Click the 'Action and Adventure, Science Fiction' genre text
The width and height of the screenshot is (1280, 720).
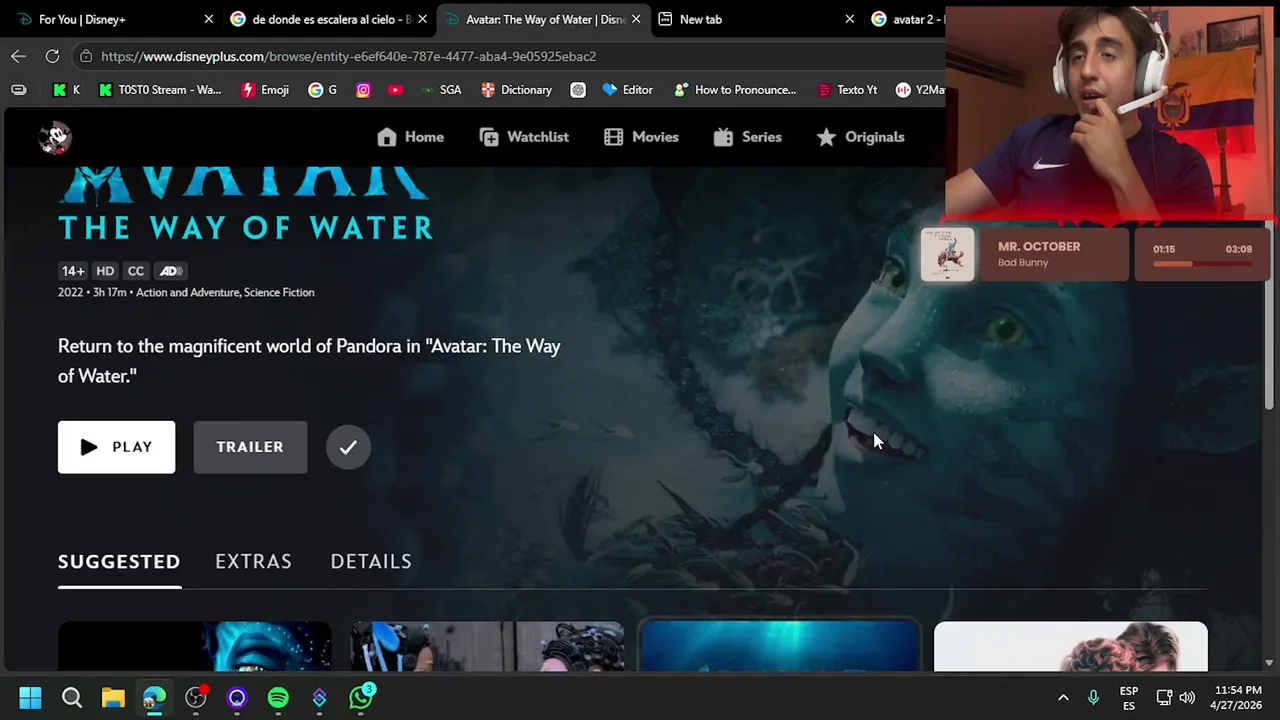coord(225,292)
